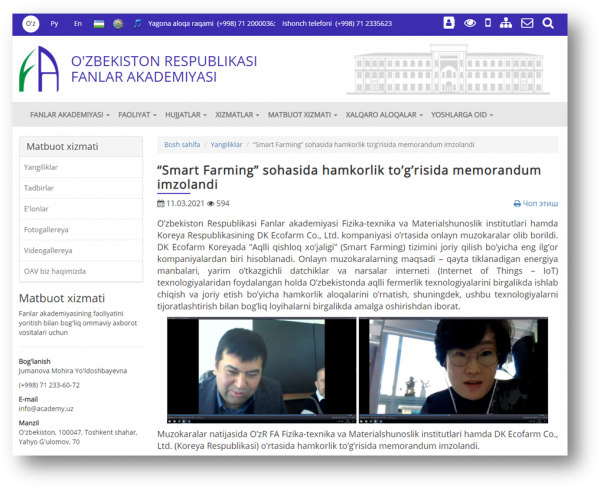Open the right video call photo
The image size is (600, 488).
(453, 370)
